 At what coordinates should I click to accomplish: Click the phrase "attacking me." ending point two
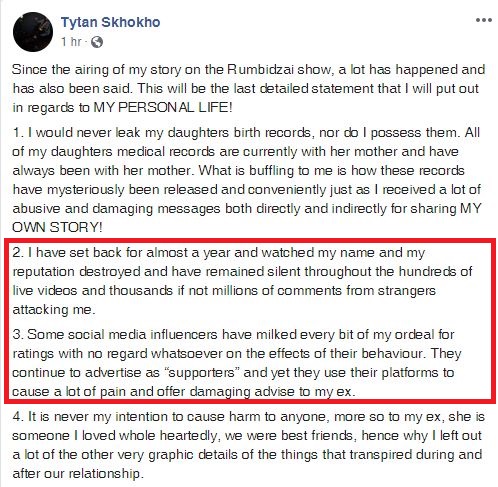coord(54,310)
